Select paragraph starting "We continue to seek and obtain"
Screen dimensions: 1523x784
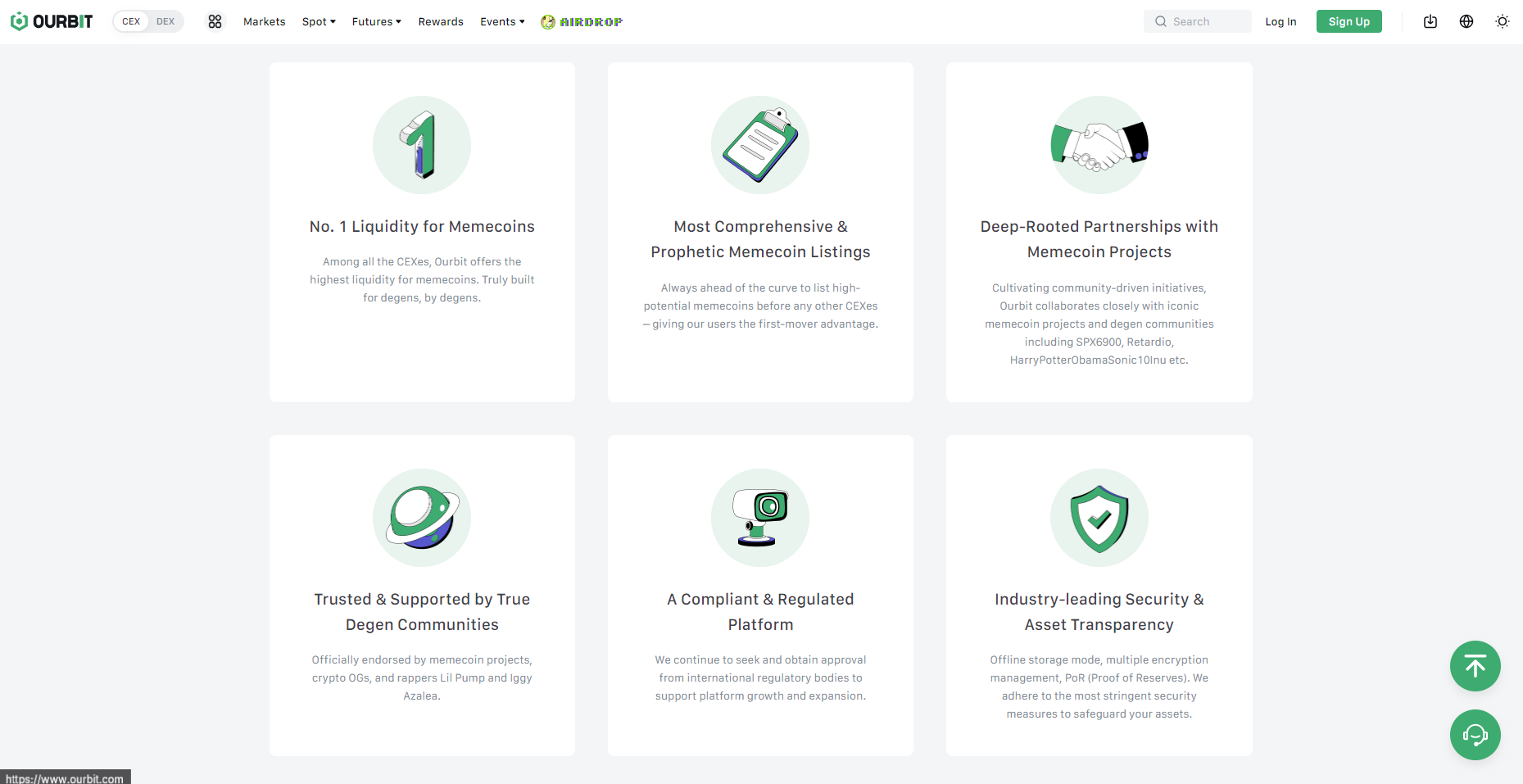coord(760,678)
